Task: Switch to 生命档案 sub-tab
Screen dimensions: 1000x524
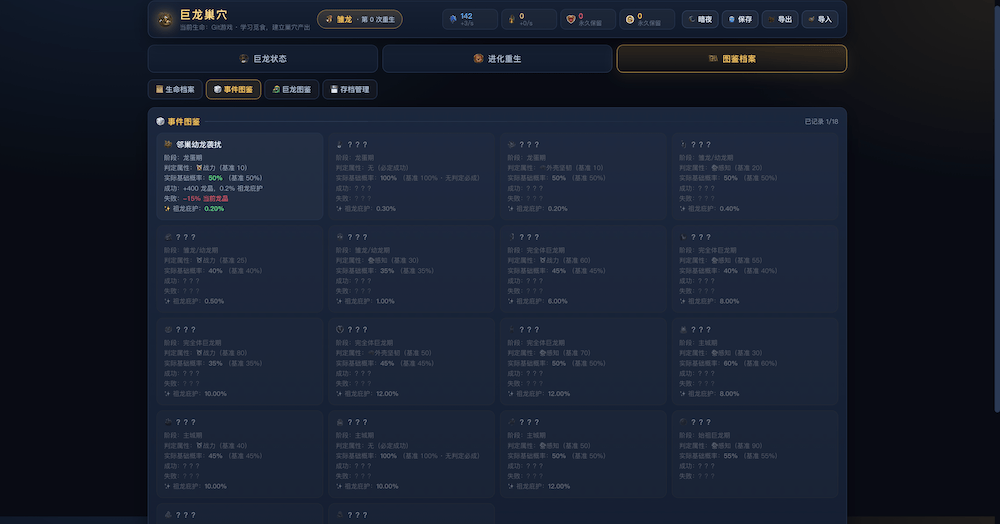Action: (175, 89)
